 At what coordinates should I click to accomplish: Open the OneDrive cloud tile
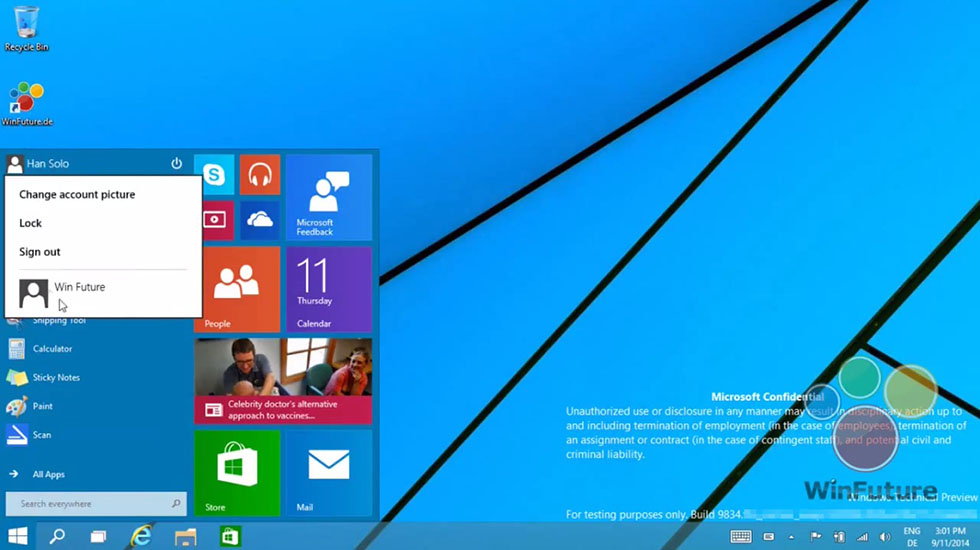[x=260, y=220]
